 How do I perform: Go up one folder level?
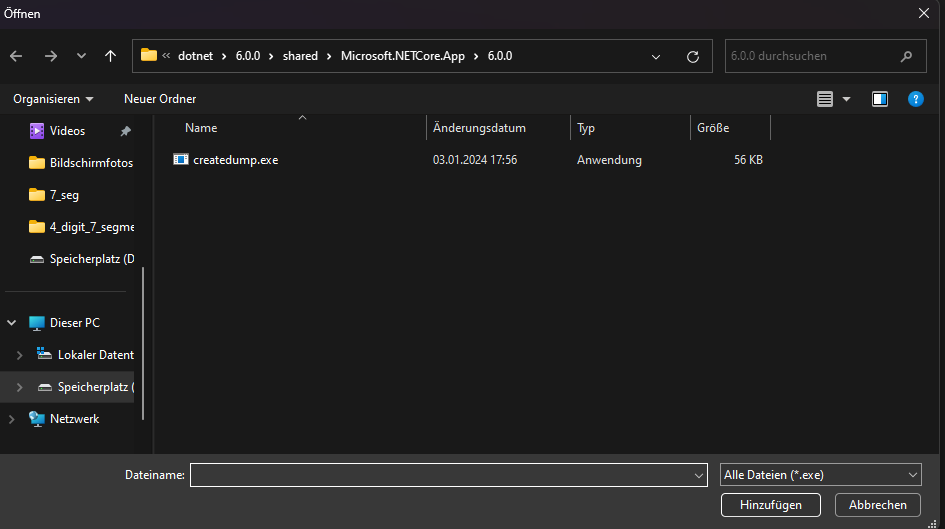[110, 56]
